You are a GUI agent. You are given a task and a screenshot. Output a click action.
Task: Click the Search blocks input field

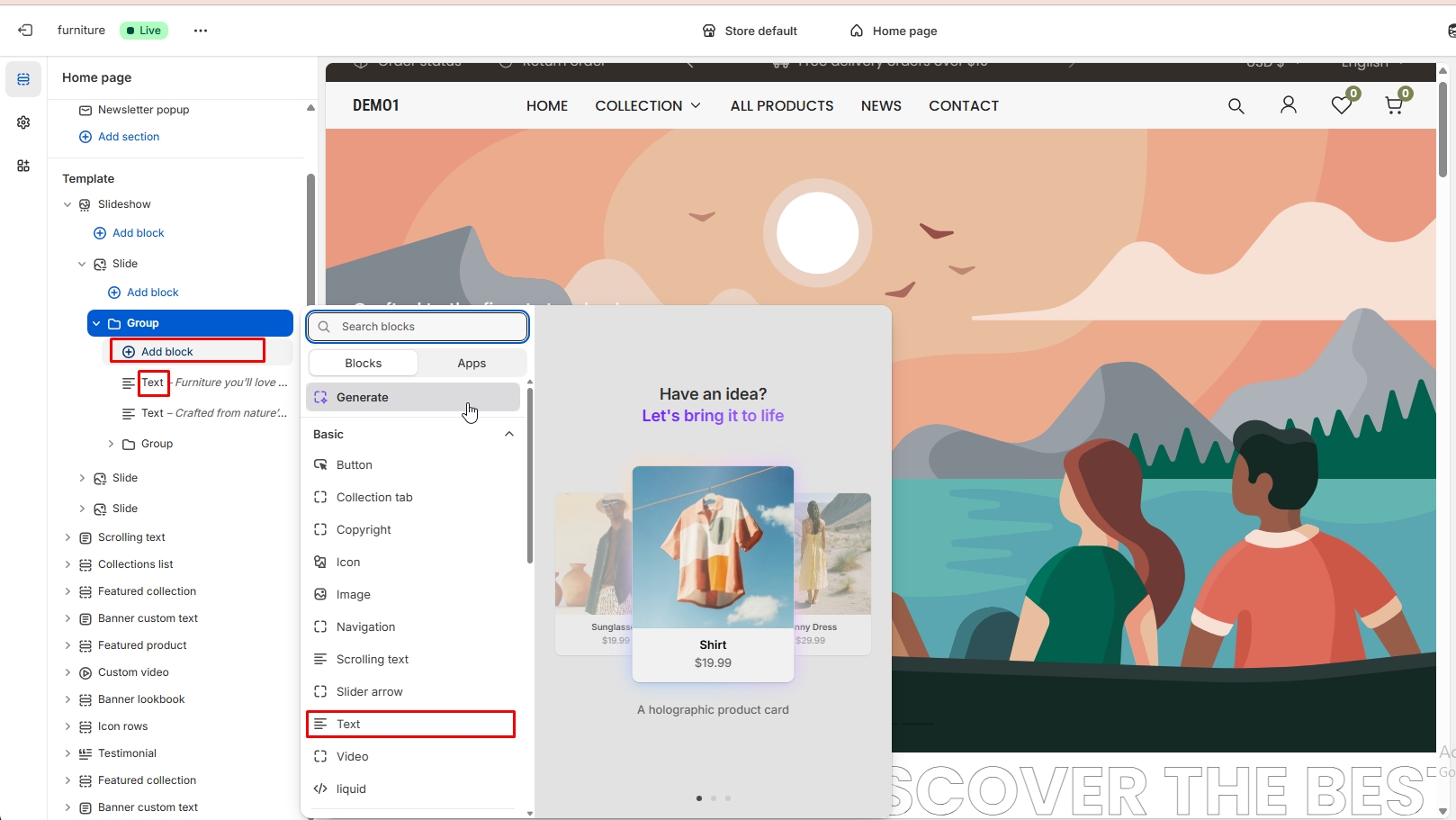[418, 327]
